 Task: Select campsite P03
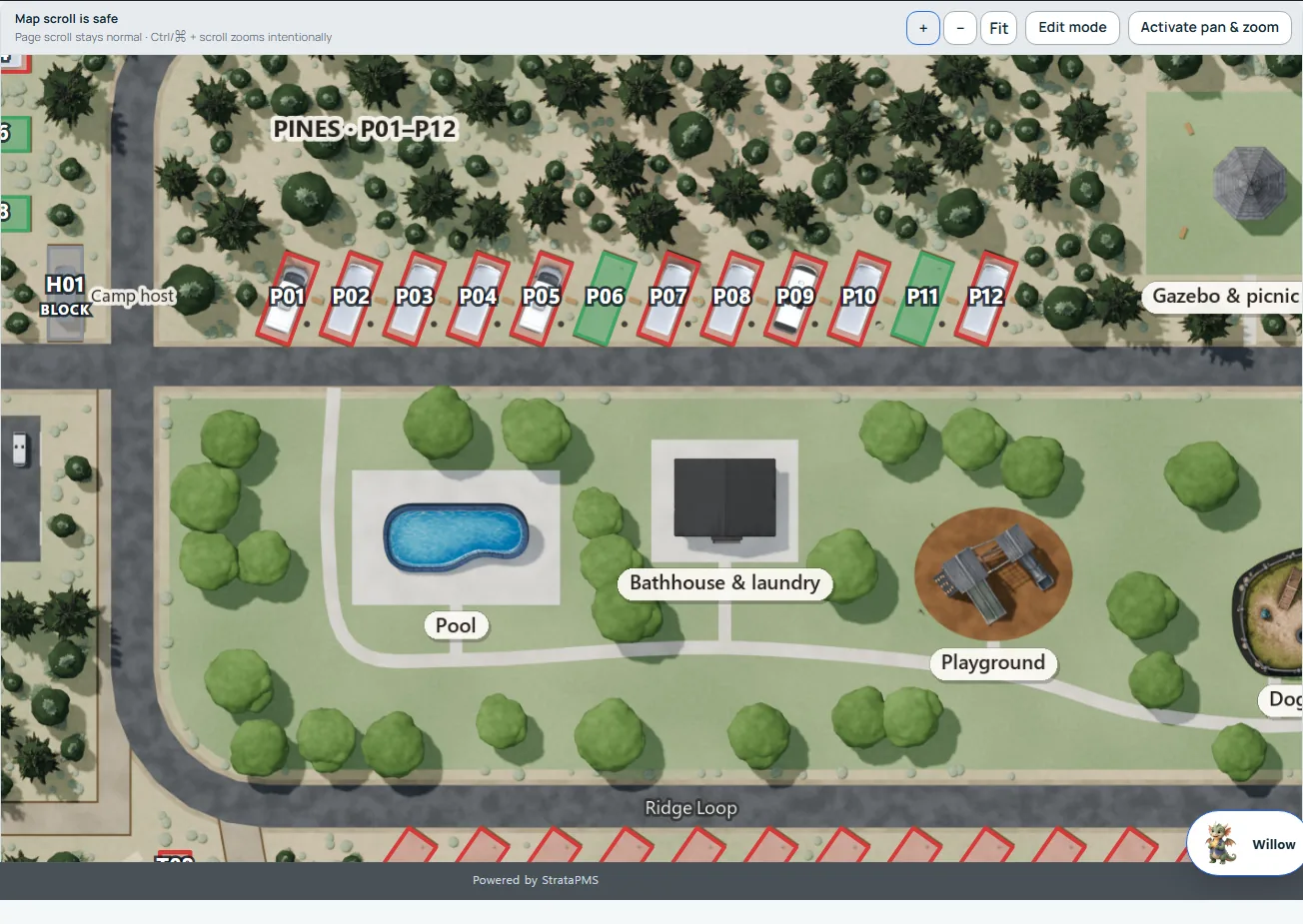pyautogui.click(x=415, y=298)
